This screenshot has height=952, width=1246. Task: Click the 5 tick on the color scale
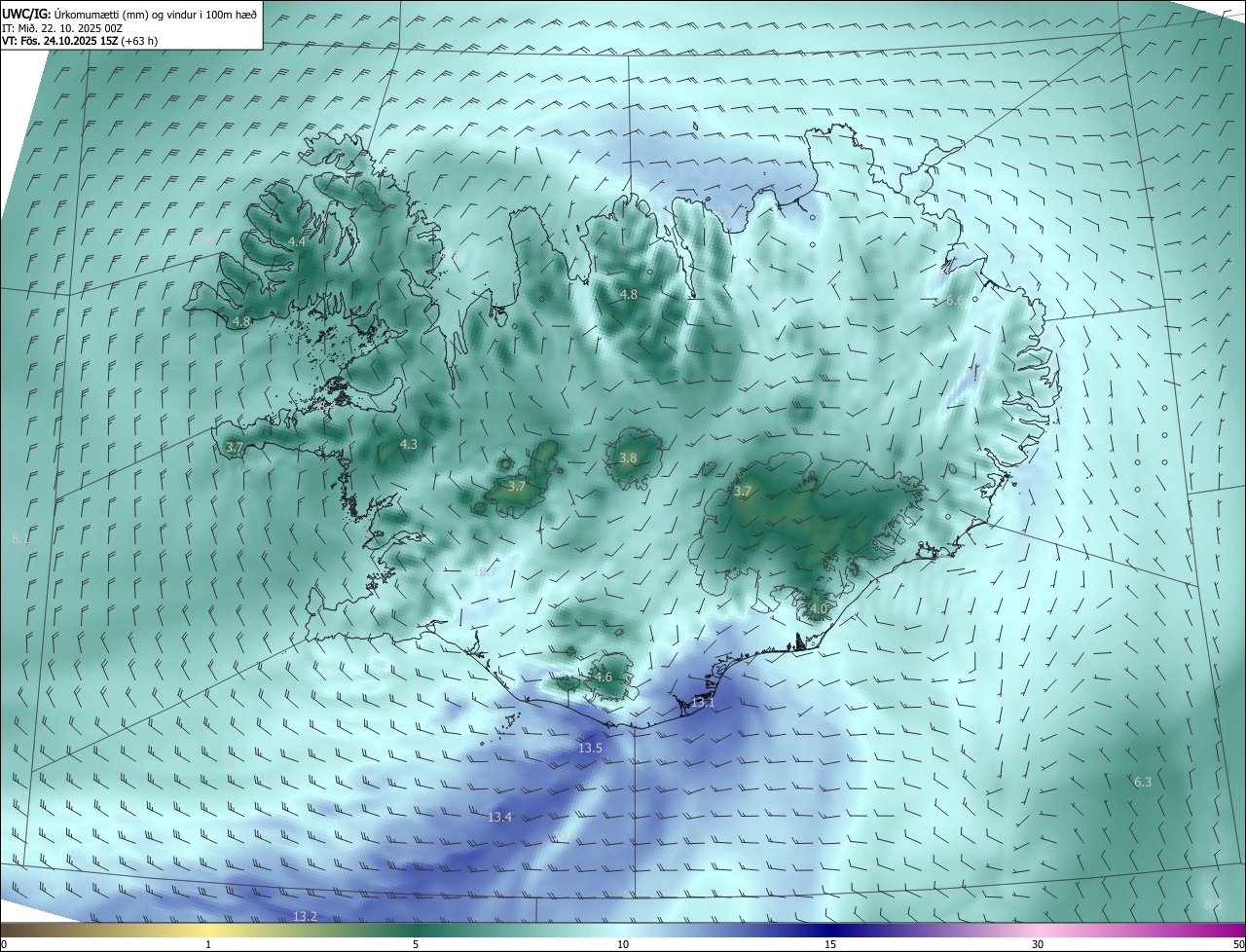416,944
